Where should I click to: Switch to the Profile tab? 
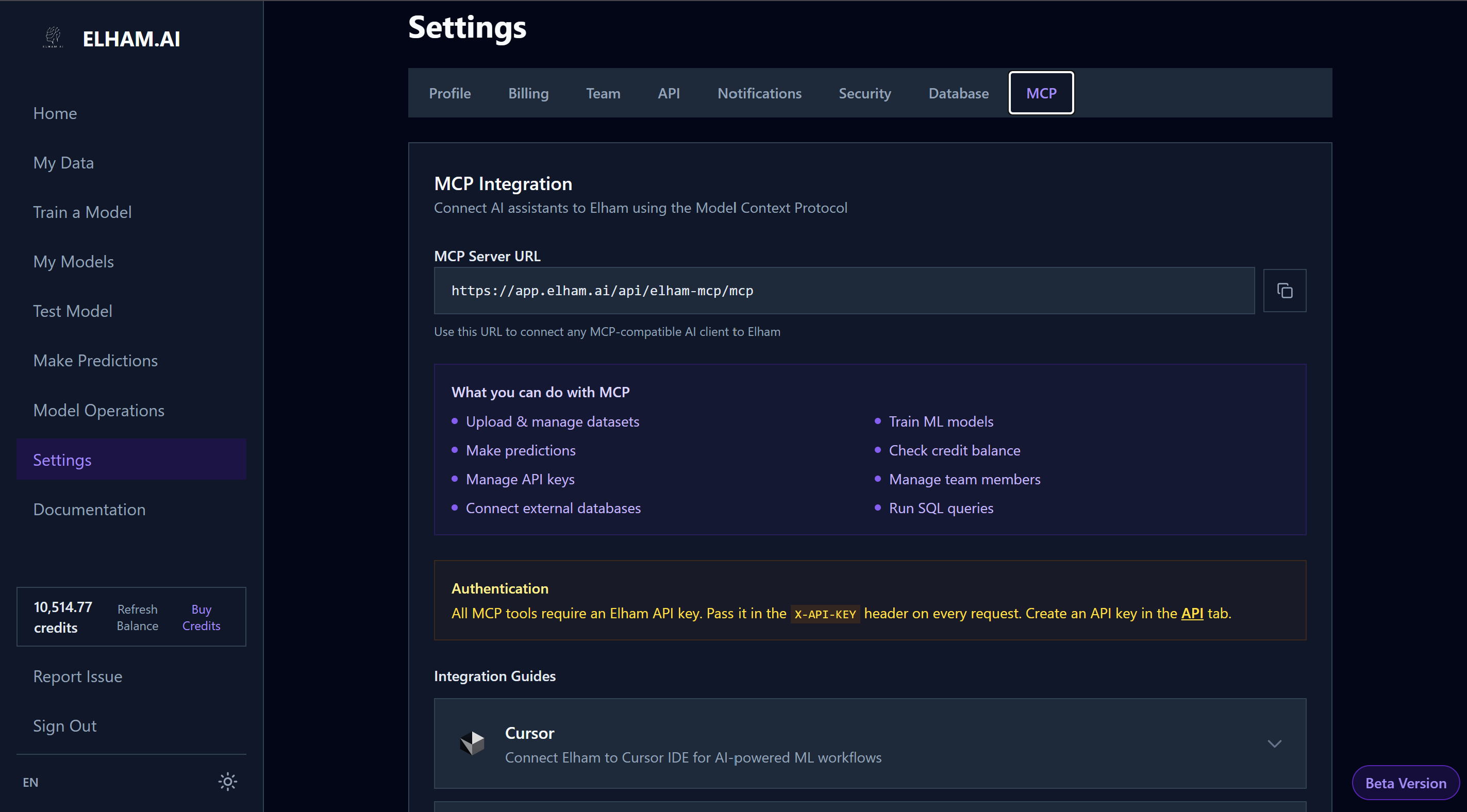450,93
